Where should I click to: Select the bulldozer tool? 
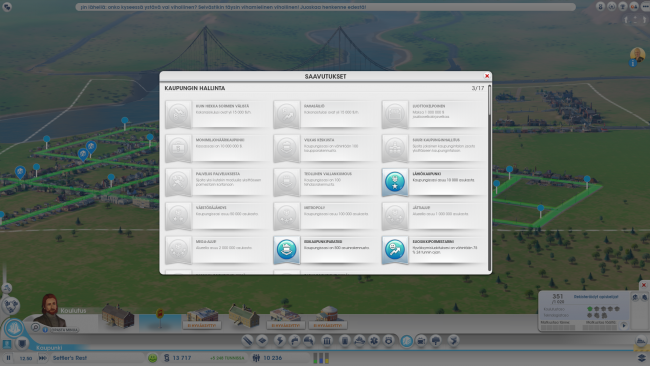coord(641,341)
